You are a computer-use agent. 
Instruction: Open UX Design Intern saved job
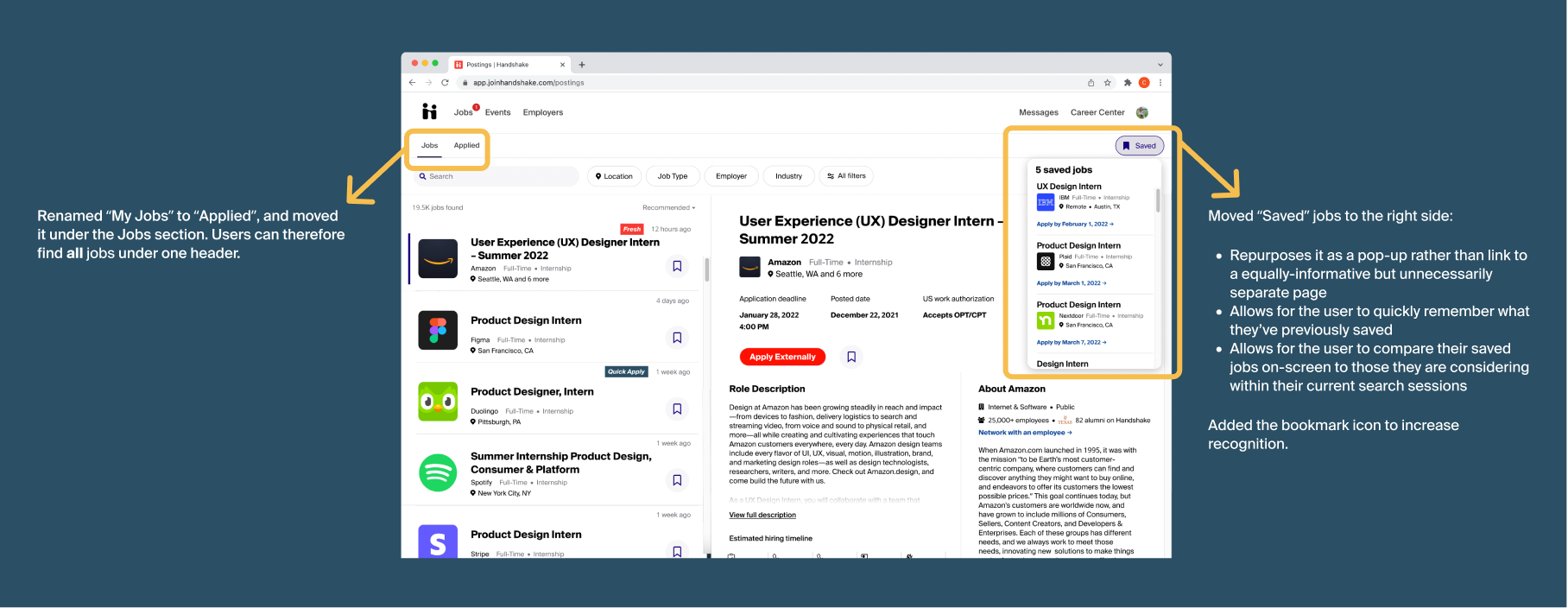coord(1069,187)
